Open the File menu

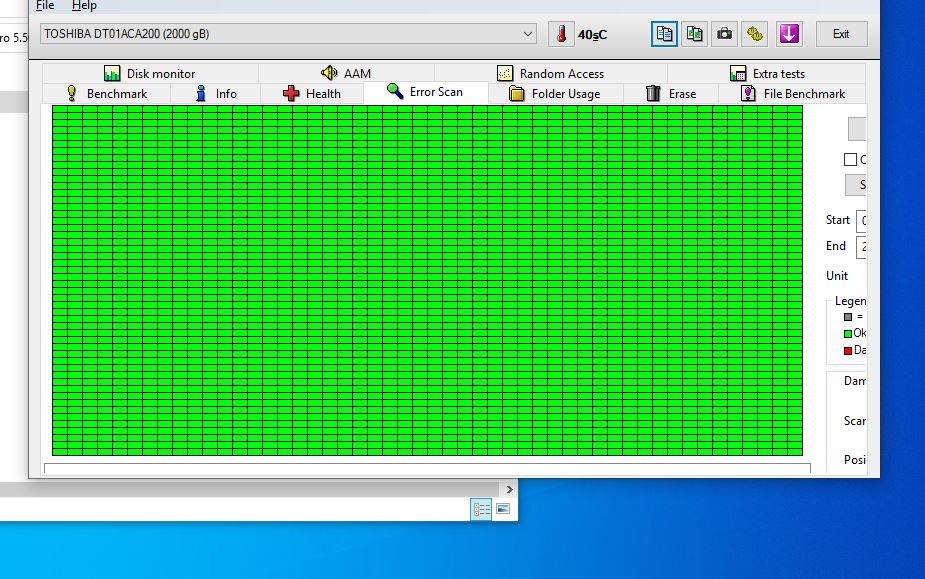click(x=45, y=6)
